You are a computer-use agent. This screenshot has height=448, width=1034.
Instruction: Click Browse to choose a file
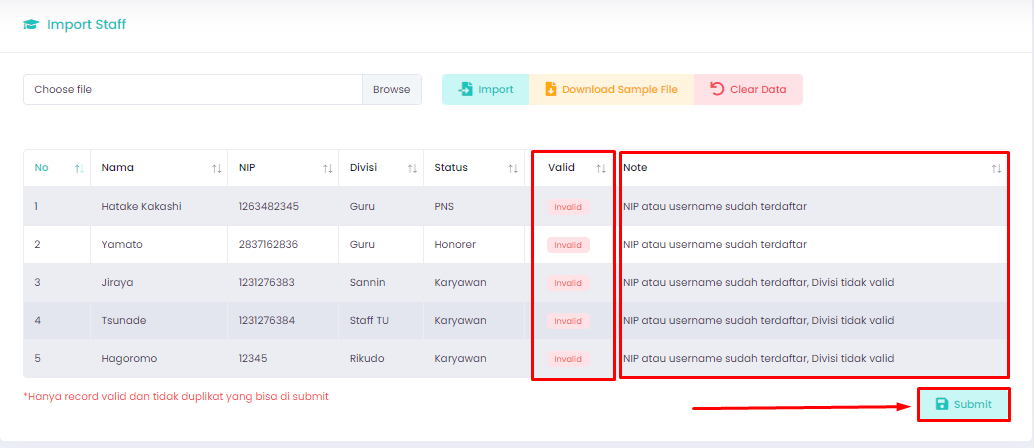coord(392,89)
